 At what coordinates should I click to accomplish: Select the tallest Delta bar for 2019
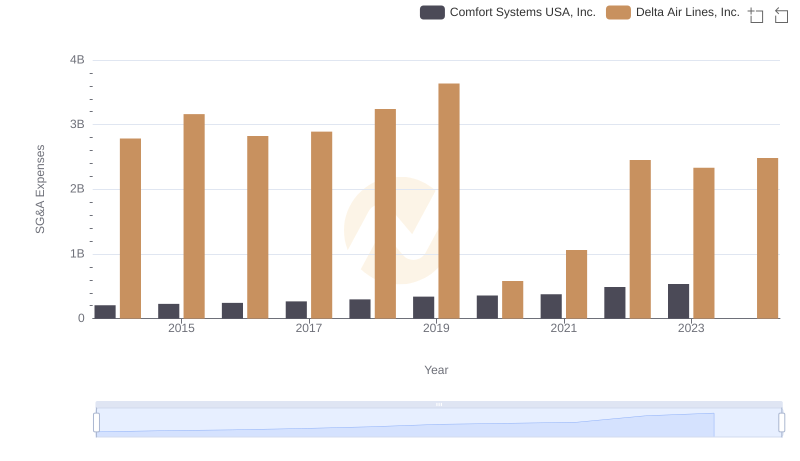[449, 201]
